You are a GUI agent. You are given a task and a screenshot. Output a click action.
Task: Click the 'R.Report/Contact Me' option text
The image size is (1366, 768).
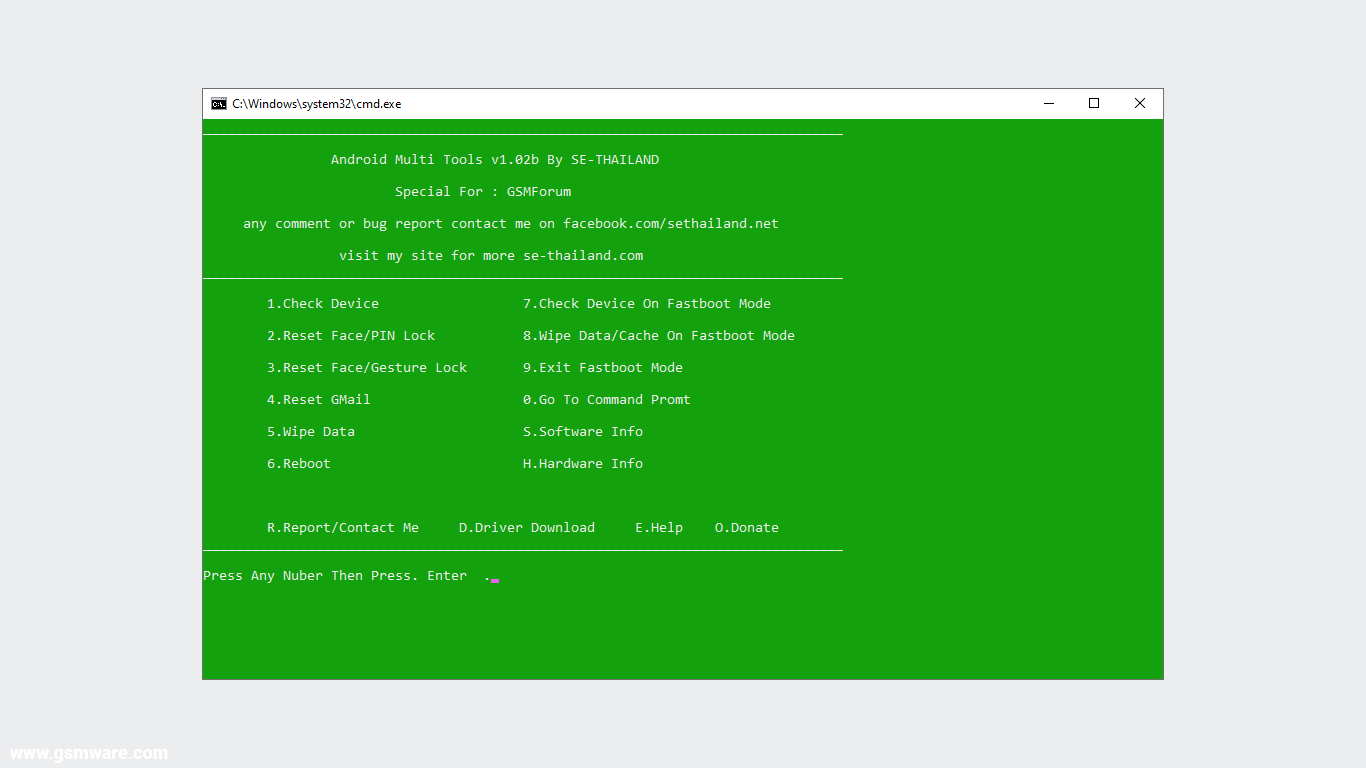[343, 528]
